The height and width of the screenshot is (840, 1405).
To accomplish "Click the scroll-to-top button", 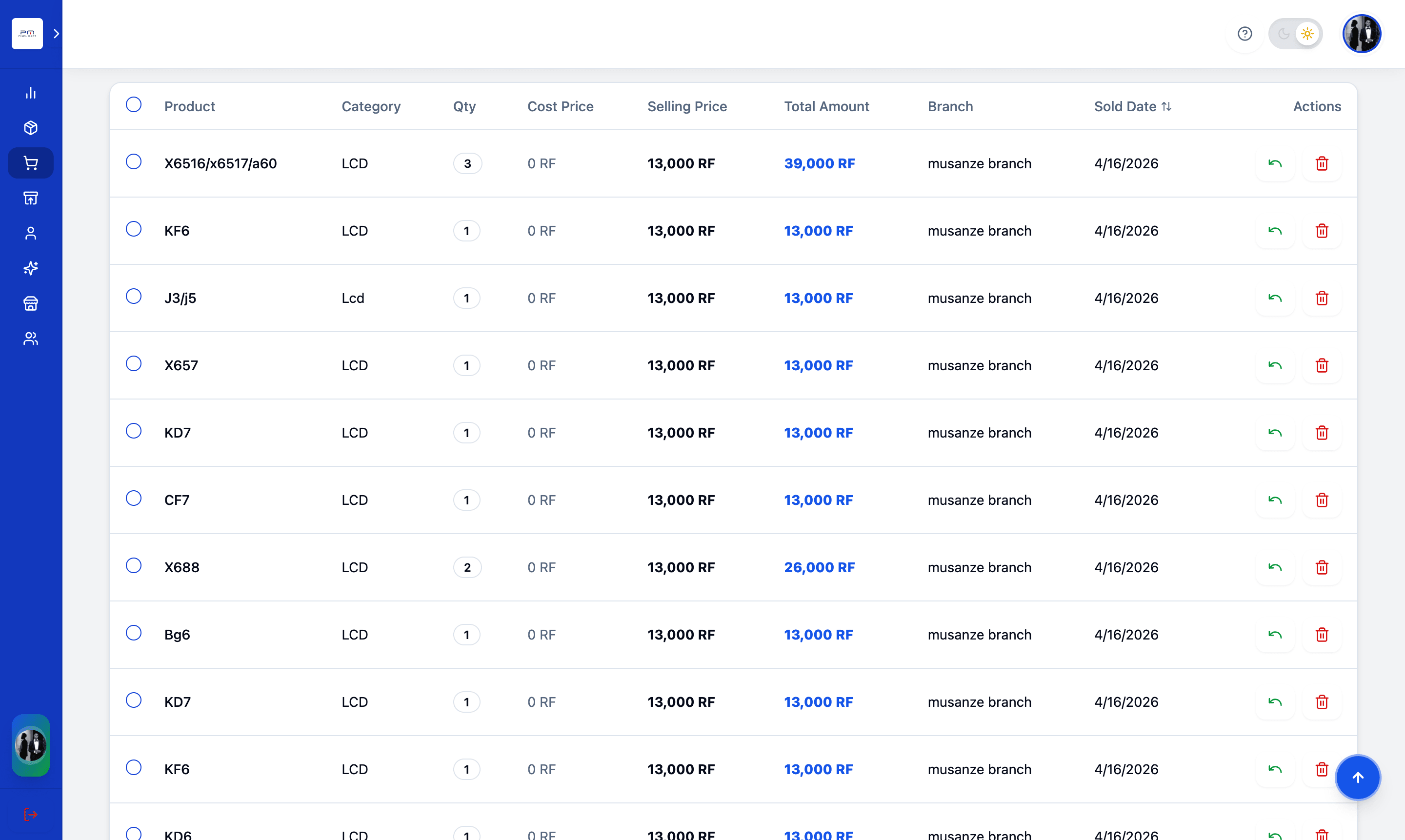I will tap(1358, 777).
